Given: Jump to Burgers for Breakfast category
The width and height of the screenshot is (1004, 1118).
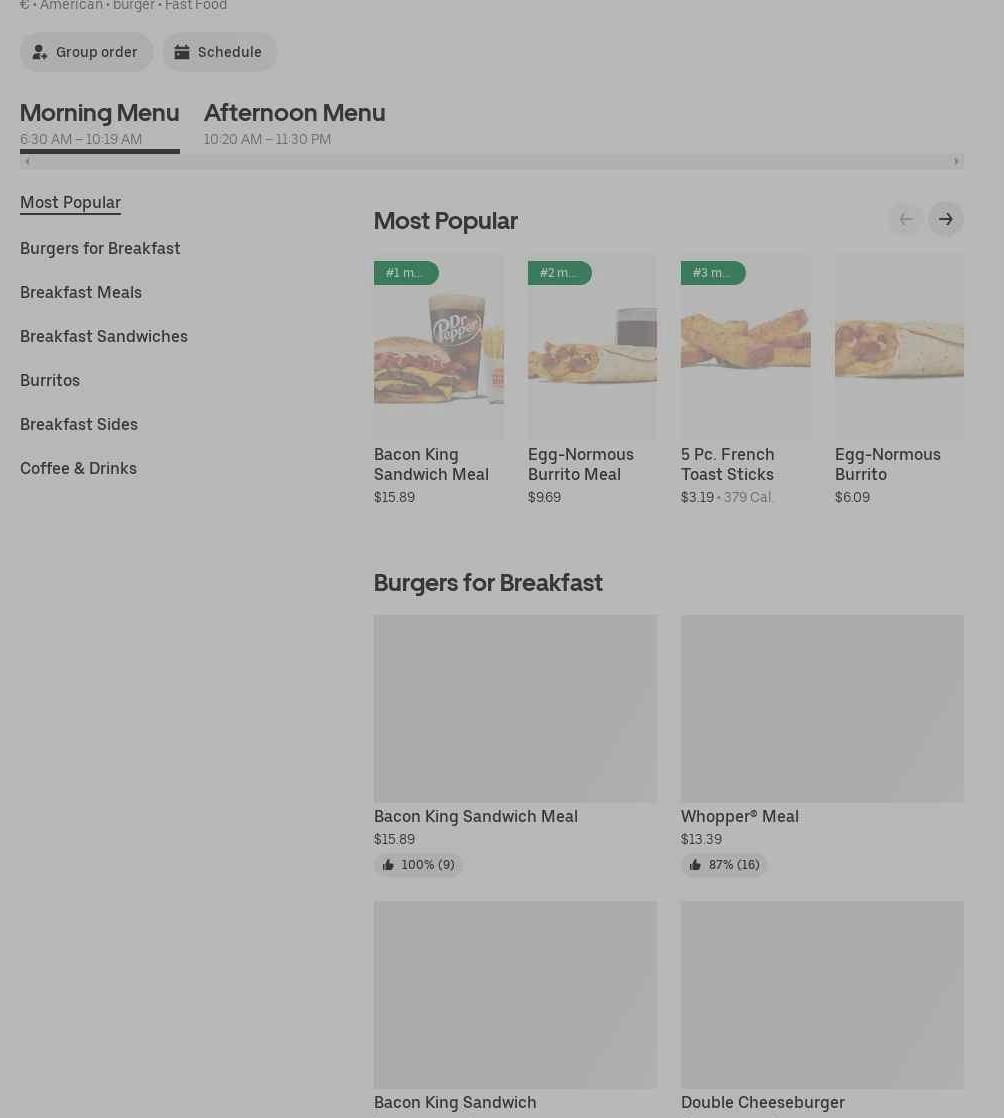Looking at the screenshot, I should (100, 248).
